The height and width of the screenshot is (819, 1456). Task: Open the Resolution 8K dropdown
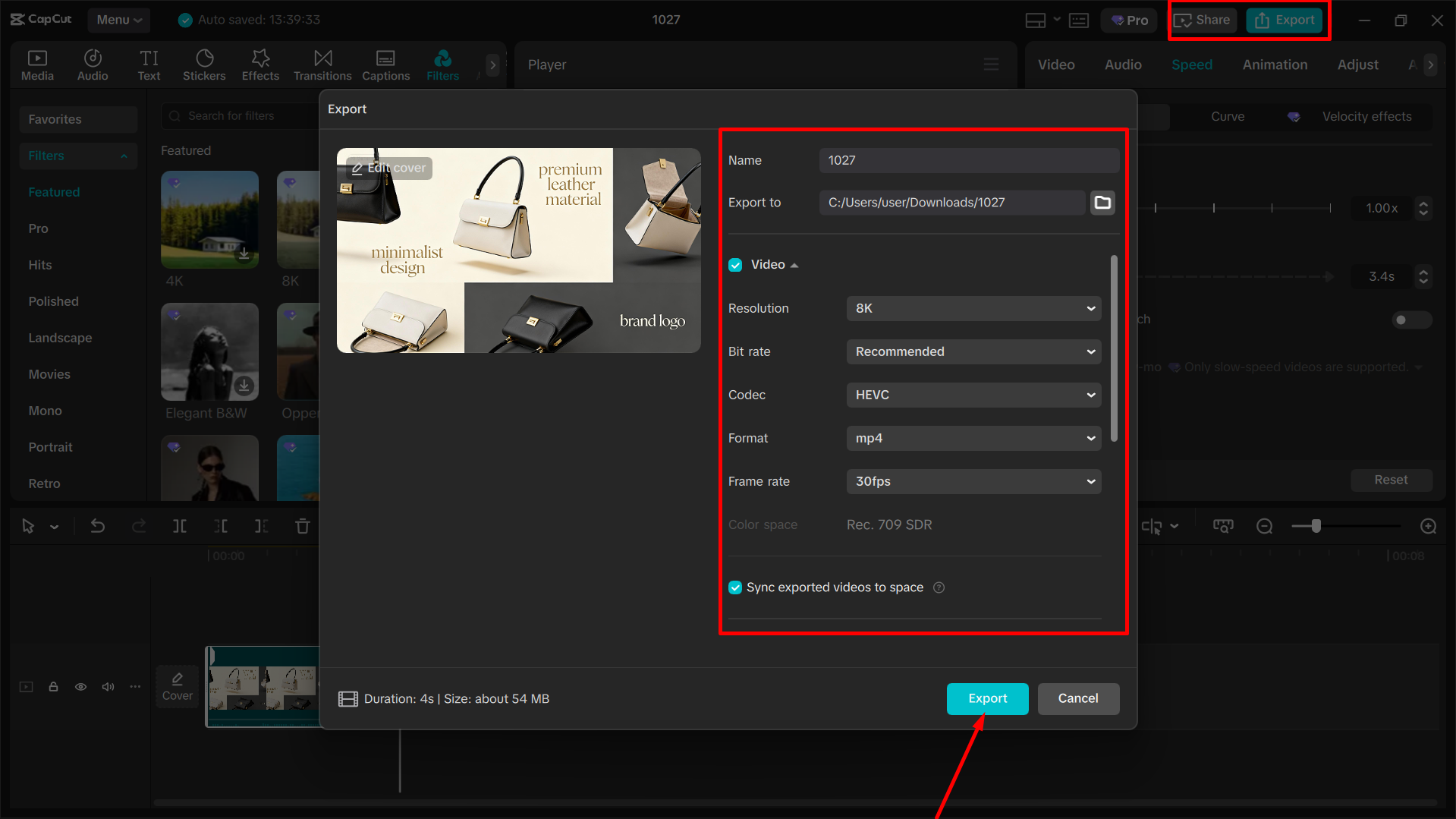tap(973, 308)
